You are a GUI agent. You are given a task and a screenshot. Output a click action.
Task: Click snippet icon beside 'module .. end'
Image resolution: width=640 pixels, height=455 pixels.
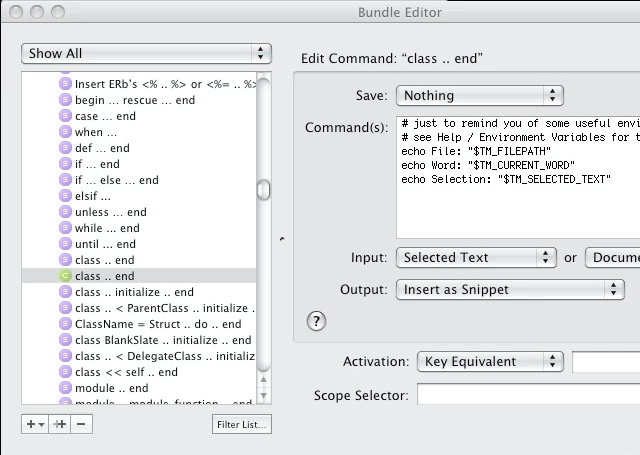(65, 388)
